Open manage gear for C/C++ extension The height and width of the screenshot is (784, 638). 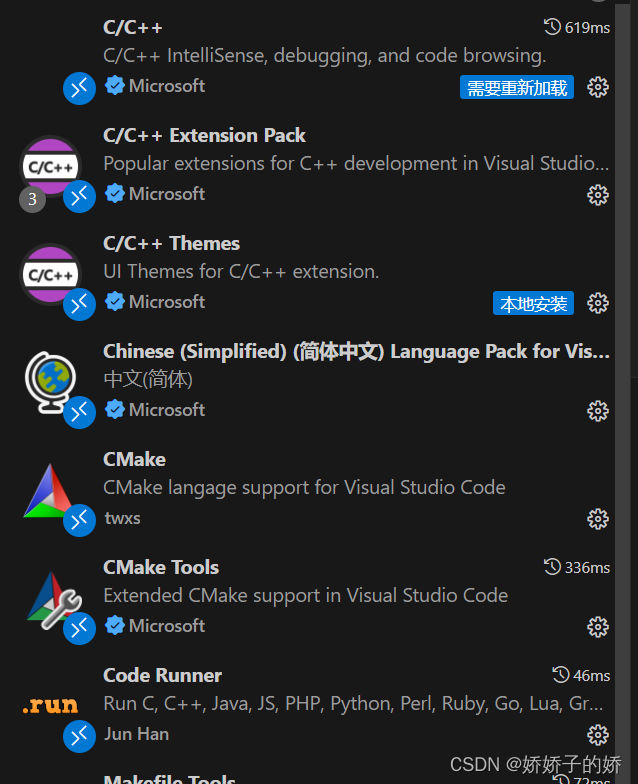tap(598, 87)
